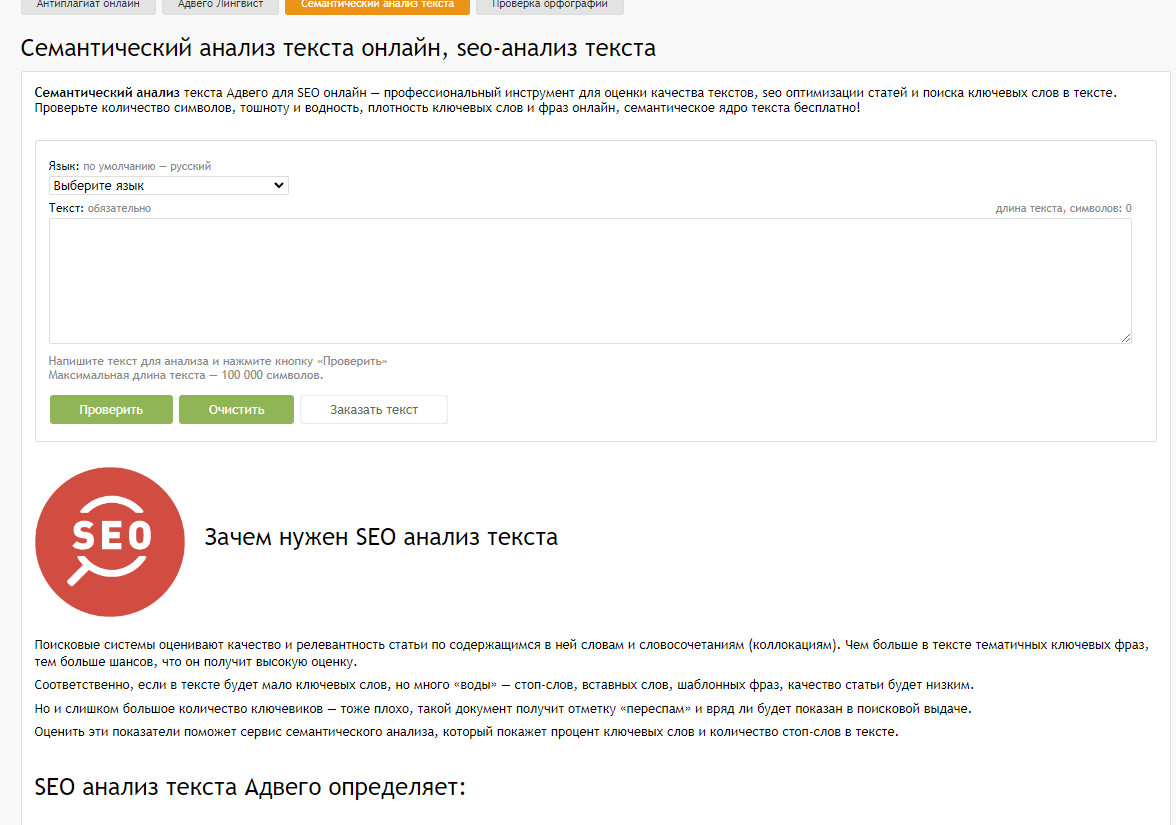Image resolution: width=1176 pixels, height=825 pixels.
Task: Click inside the text analysis input area
Action: coord(590,281)
